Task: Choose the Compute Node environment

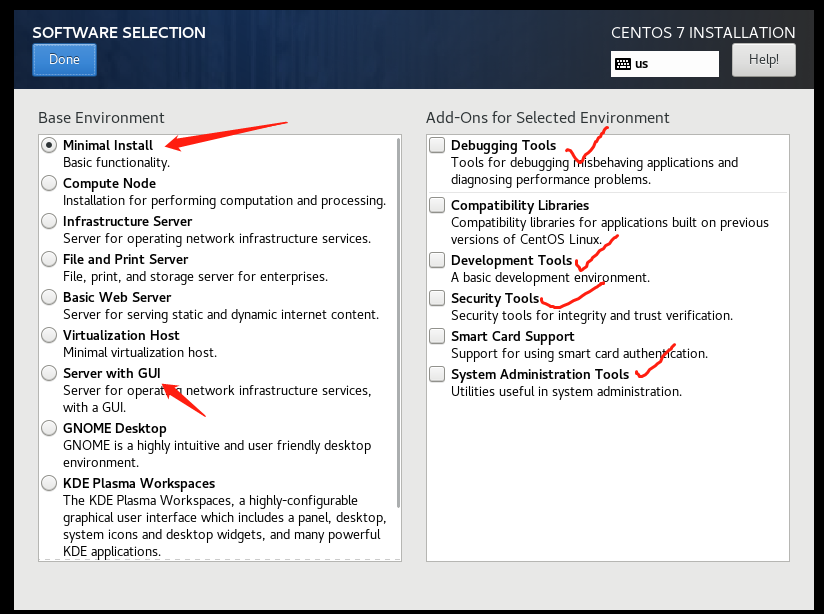Action: pyautogui.click(x=49, y=183)
